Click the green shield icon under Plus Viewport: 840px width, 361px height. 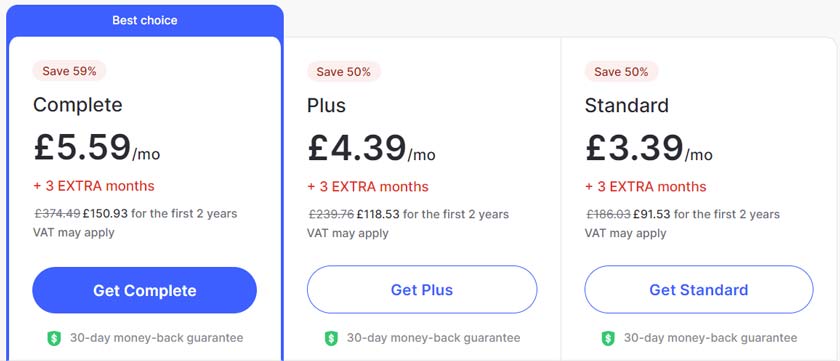(331, 338)
